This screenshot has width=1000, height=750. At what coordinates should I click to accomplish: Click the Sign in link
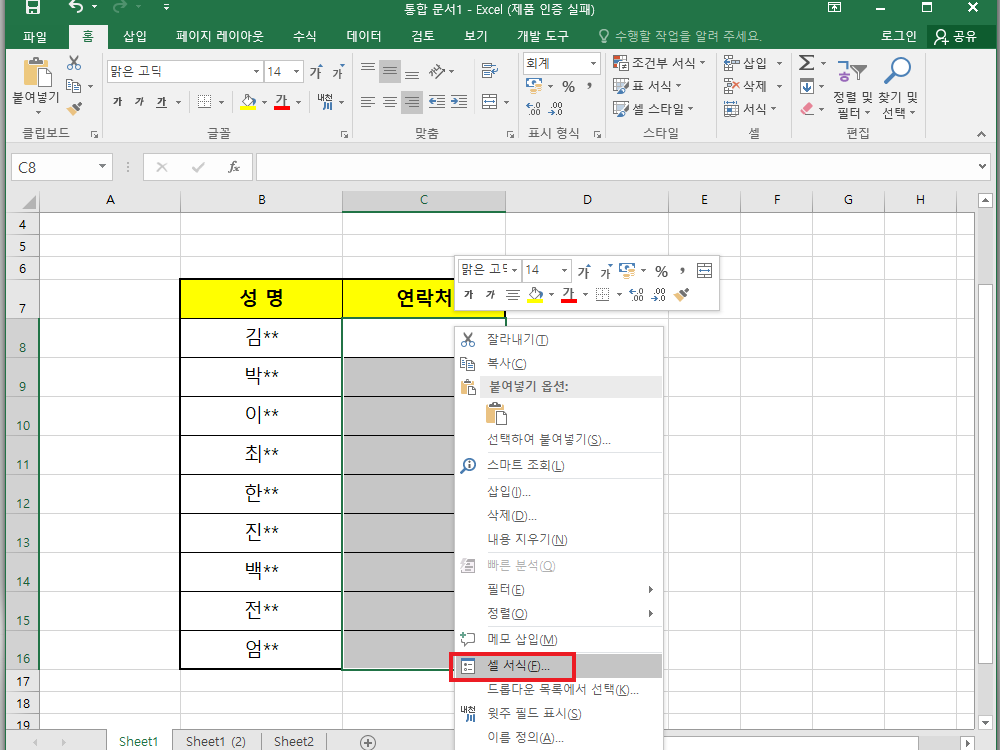898,36
